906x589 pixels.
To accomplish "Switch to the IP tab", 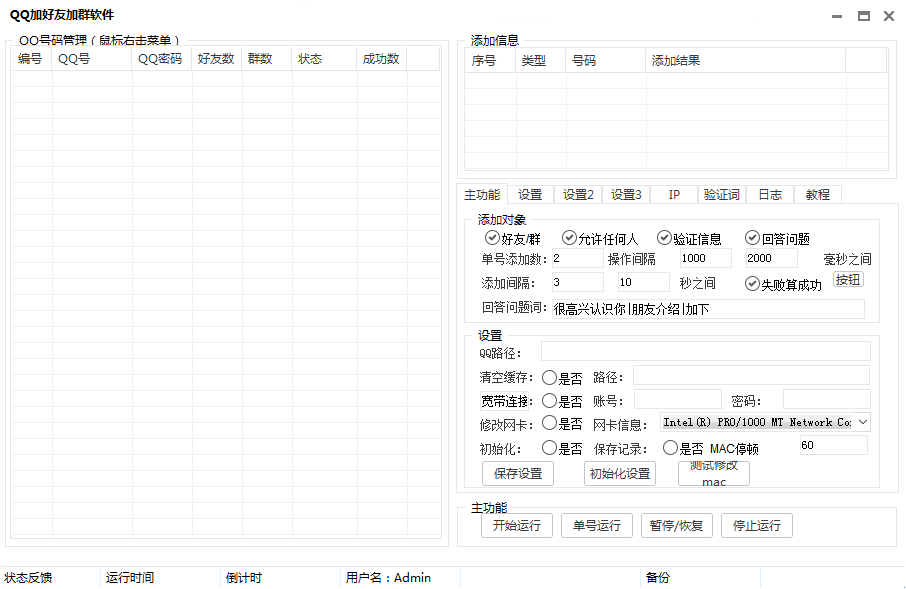I will point(674,195).
